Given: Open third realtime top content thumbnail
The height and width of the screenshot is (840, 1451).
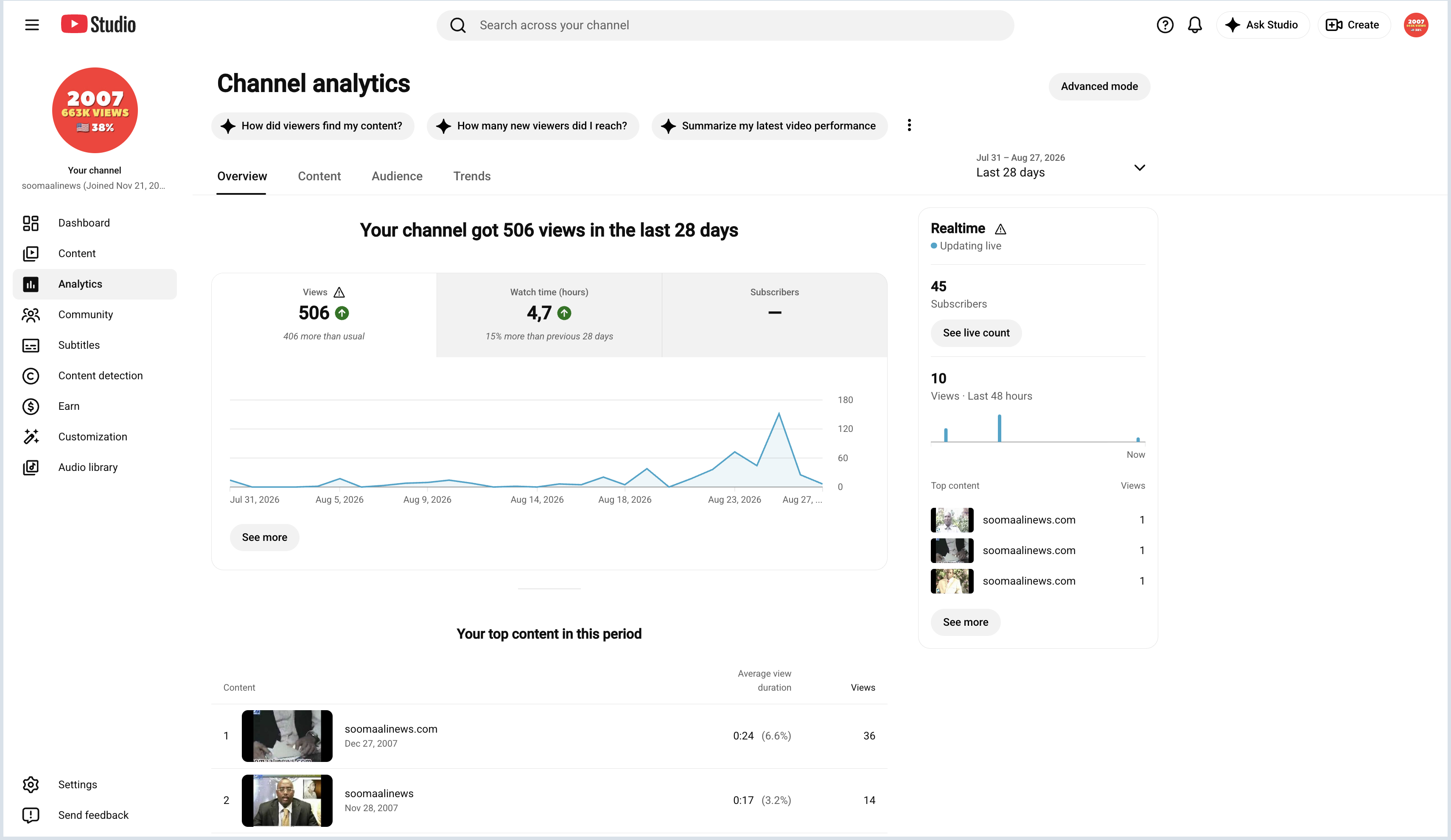Looking at the screenshot, I should click(x=952, y=581).
